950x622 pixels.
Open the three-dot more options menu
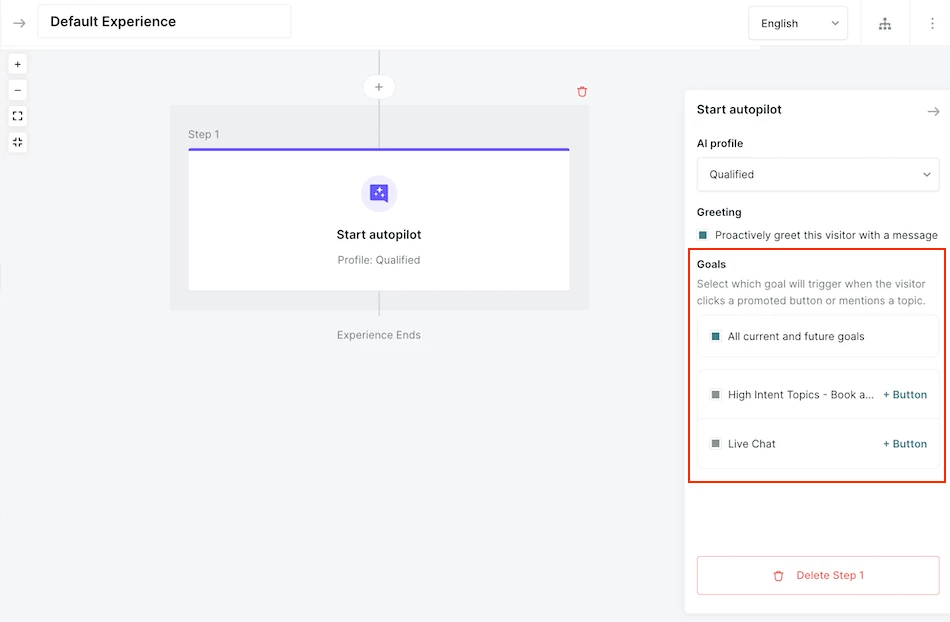pyautogui.click(x=932, y=24)
